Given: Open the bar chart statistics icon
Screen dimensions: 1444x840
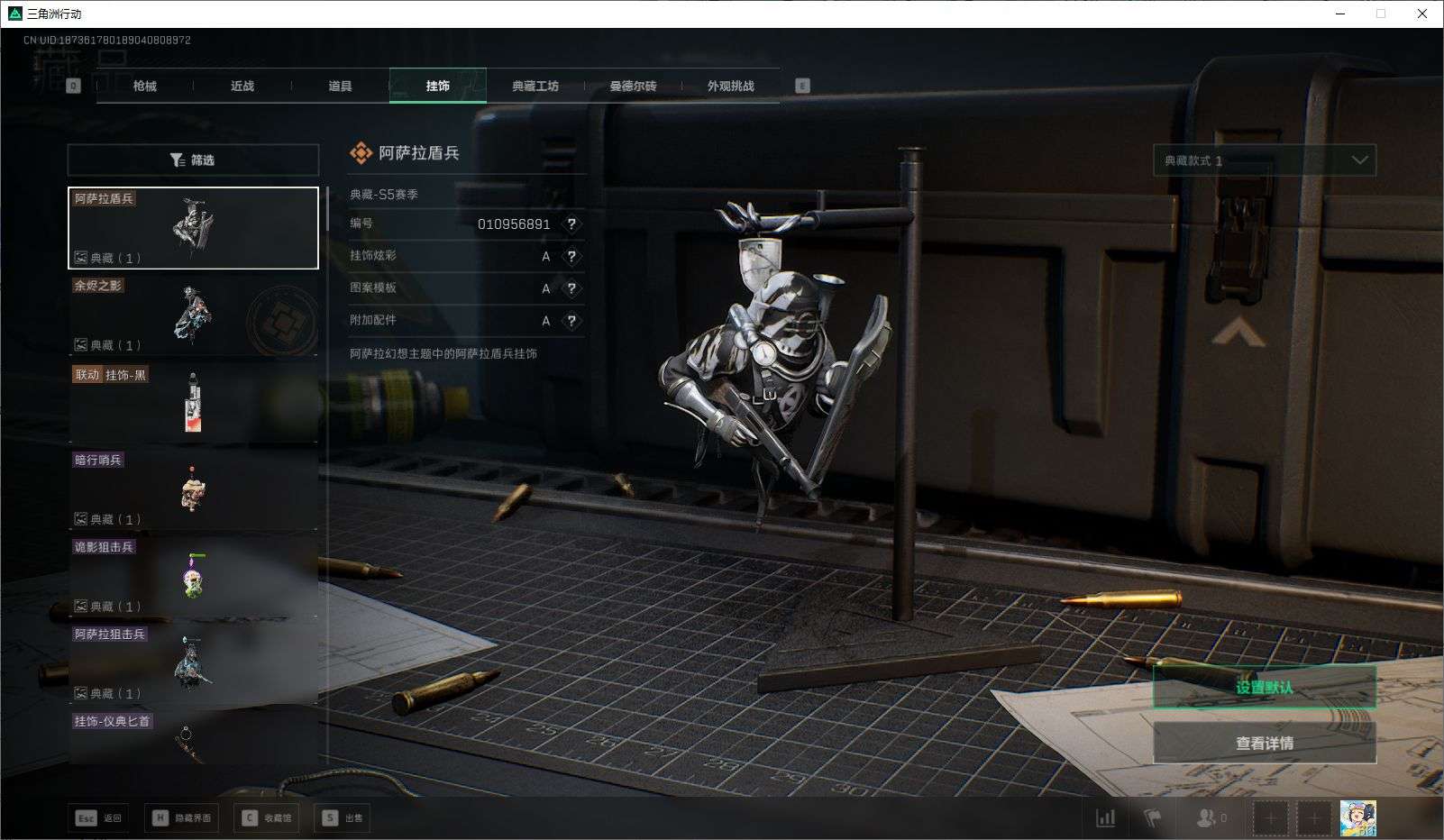Looking at the screenshot, I should click(1105, 818).
